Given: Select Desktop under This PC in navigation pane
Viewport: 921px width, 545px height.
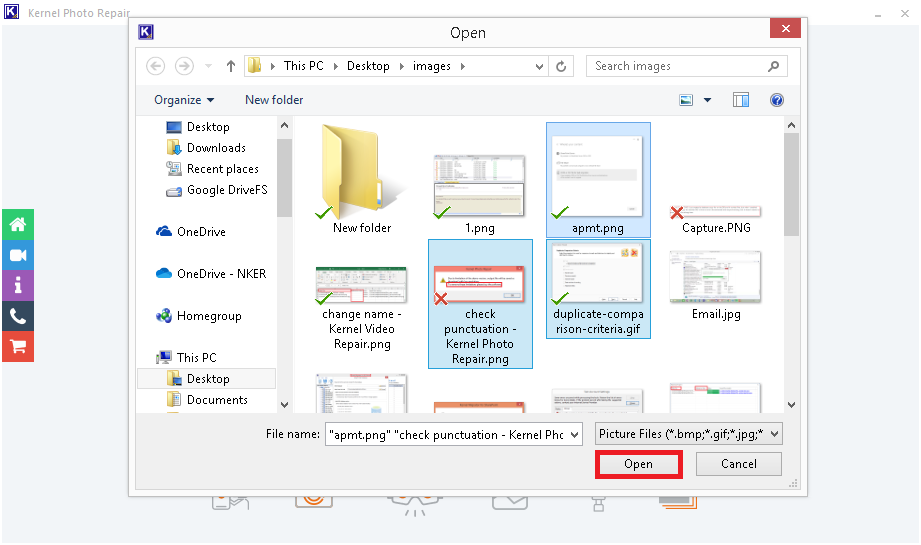Looking at the screenshot, I should click(x=206, y=379).
